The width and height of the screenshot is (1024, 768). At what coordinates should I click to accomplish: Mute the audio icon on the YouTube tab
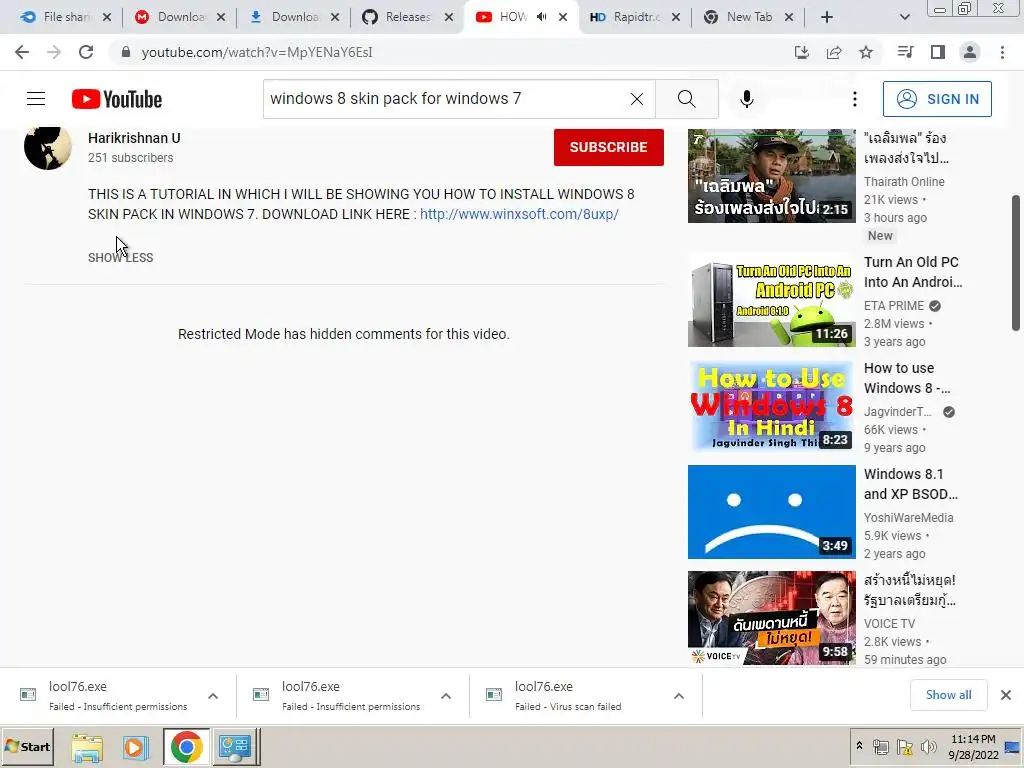pos(541,17)
